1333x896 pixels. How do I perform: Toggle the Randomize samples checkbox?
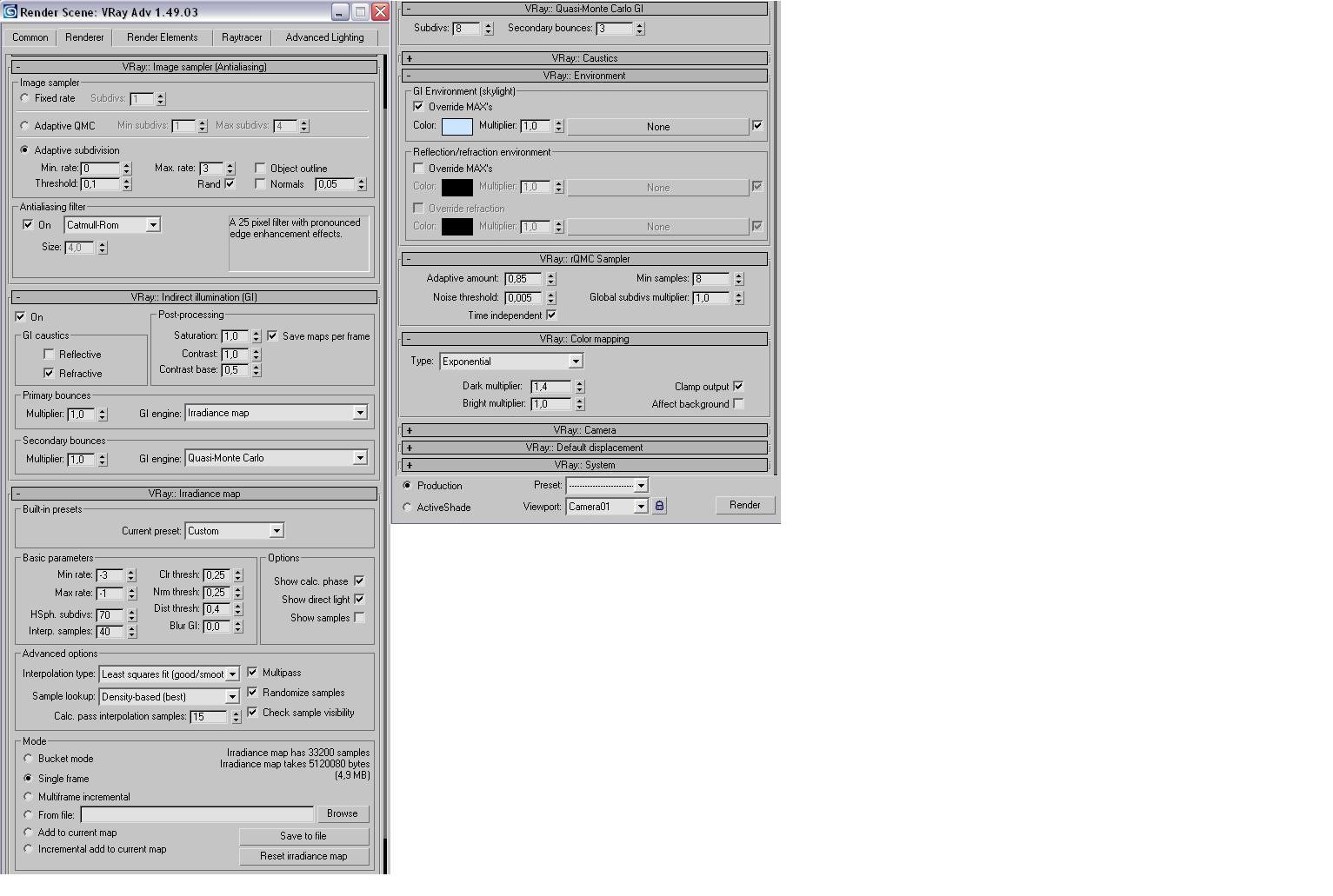click(x=252, y=692)
